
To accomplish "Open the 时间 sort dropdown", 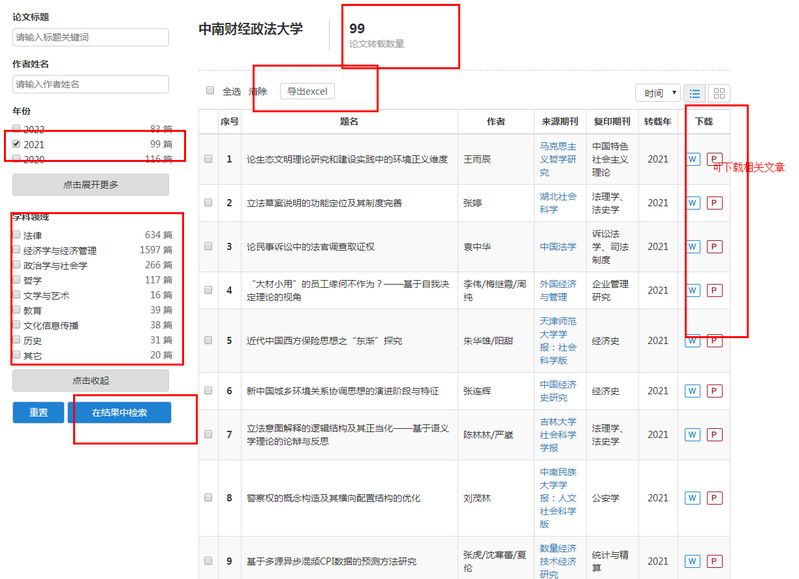I will [657, 93].
